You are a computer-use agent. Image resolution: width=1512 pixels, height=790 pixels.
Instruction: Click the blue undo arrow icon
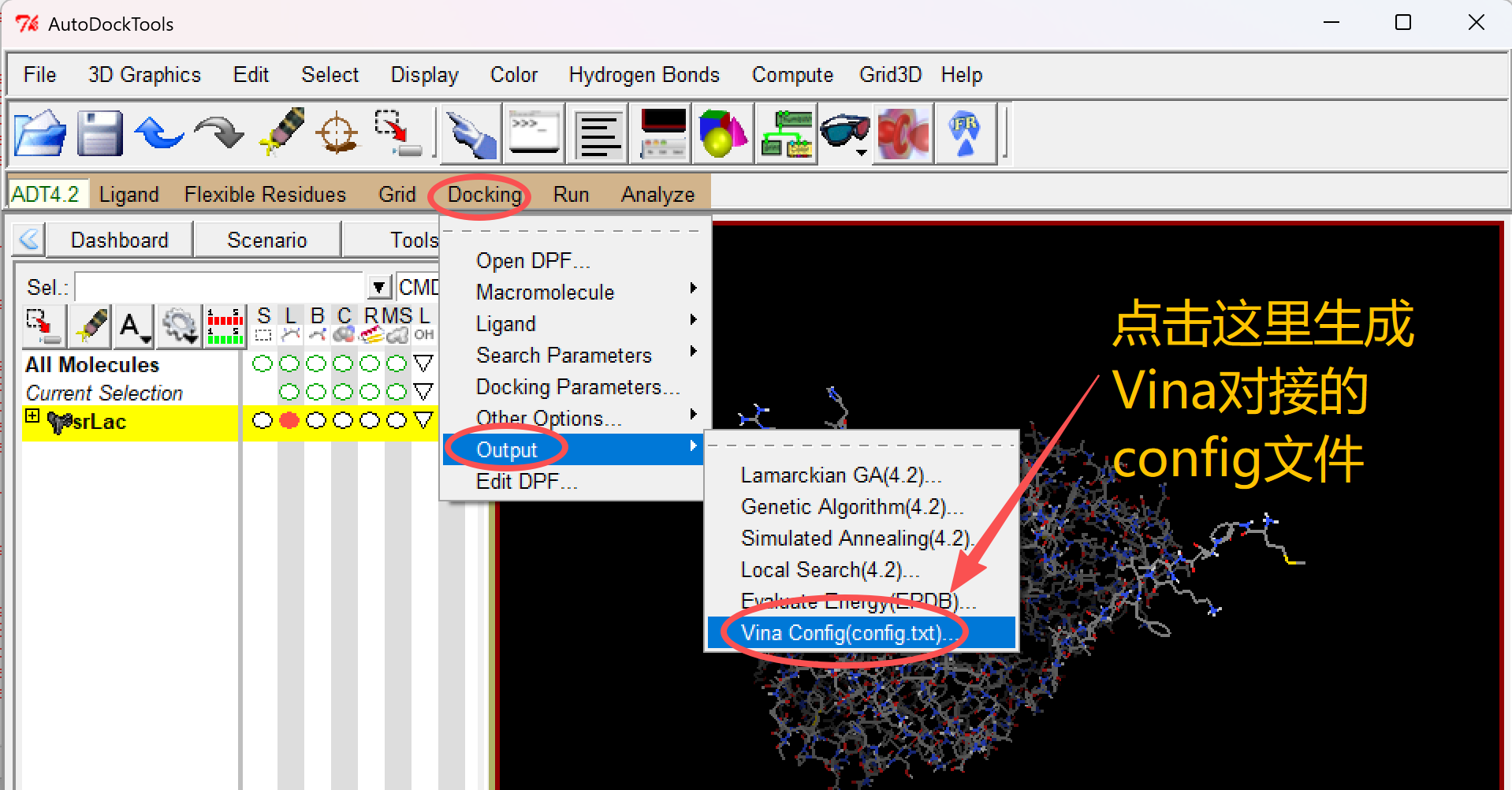tap(158, 133)
